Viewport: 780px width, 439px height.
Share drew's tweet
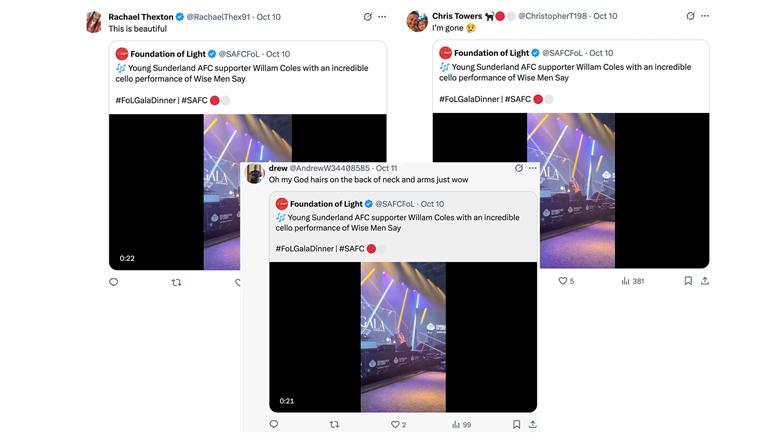[x=535, y=425]
